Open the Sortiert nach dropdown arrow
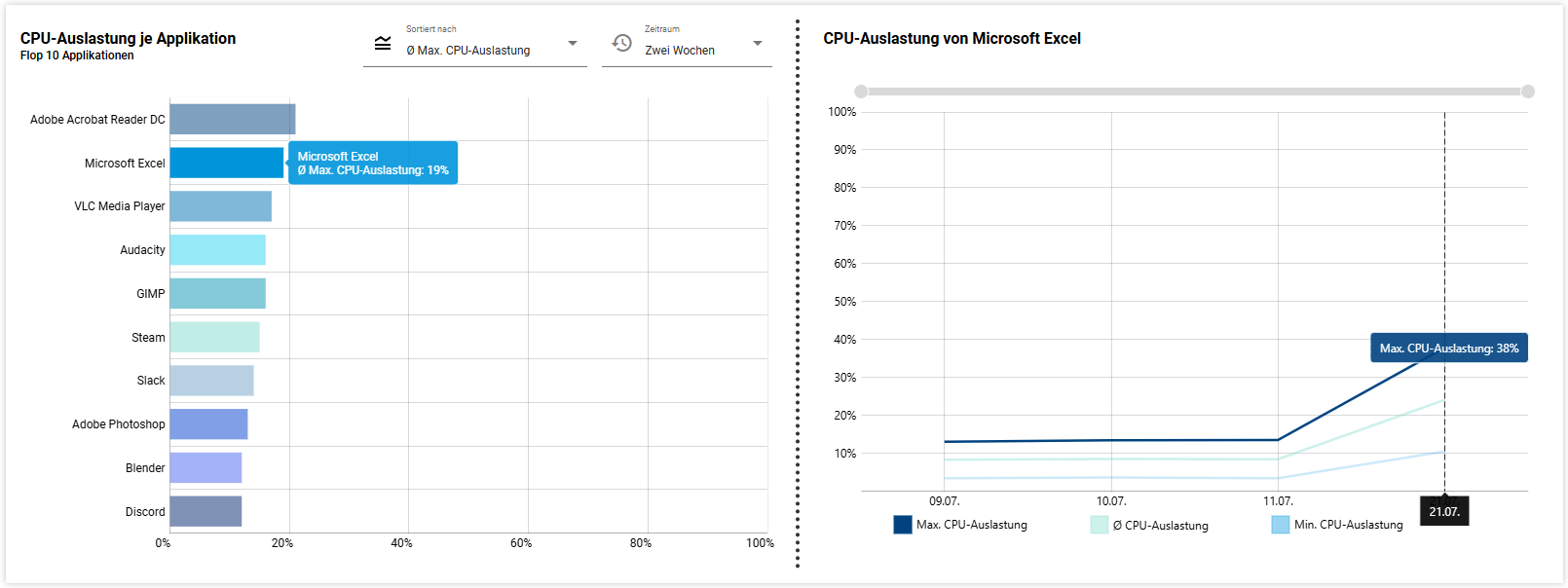Viewport: 1568px width, 588px height. [x=573, y=44]
